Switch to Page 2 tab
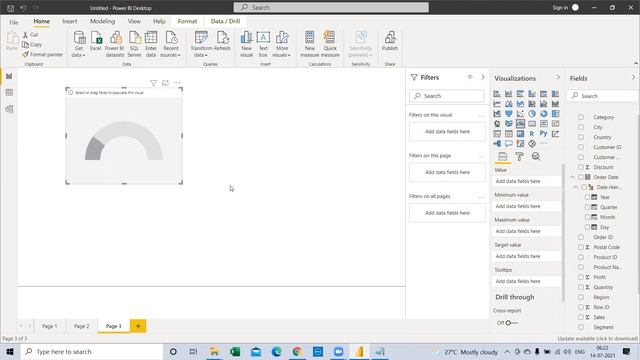 82,326
